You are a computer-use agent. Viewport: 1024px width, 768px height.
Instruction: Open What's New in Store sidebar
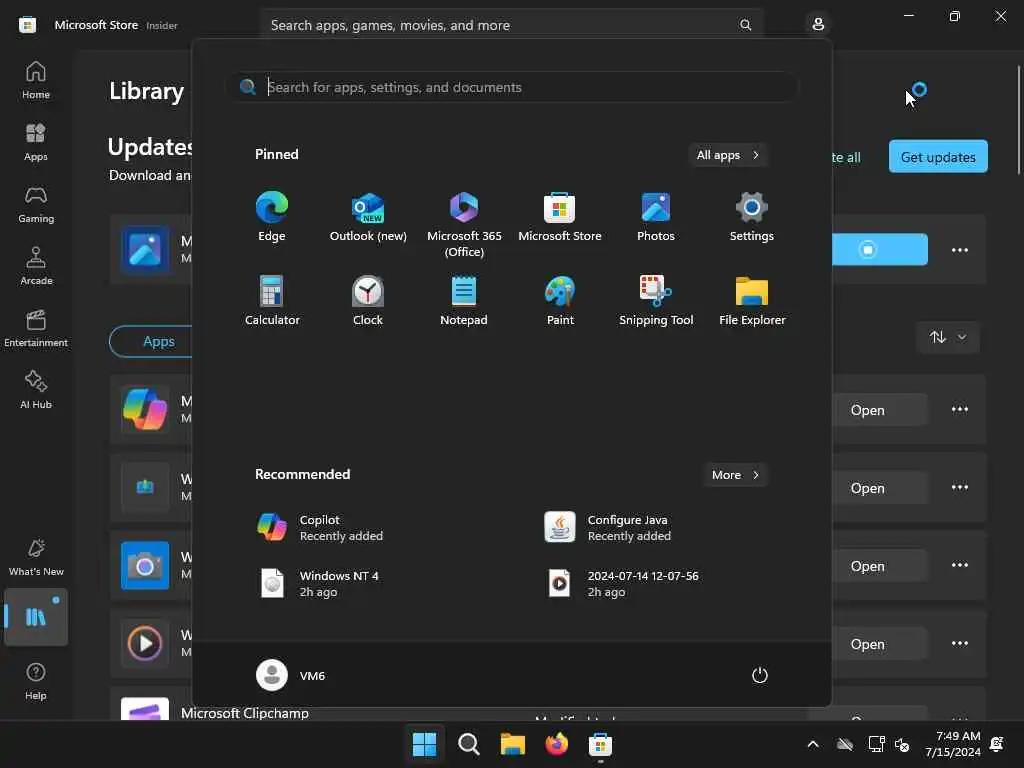36,557
